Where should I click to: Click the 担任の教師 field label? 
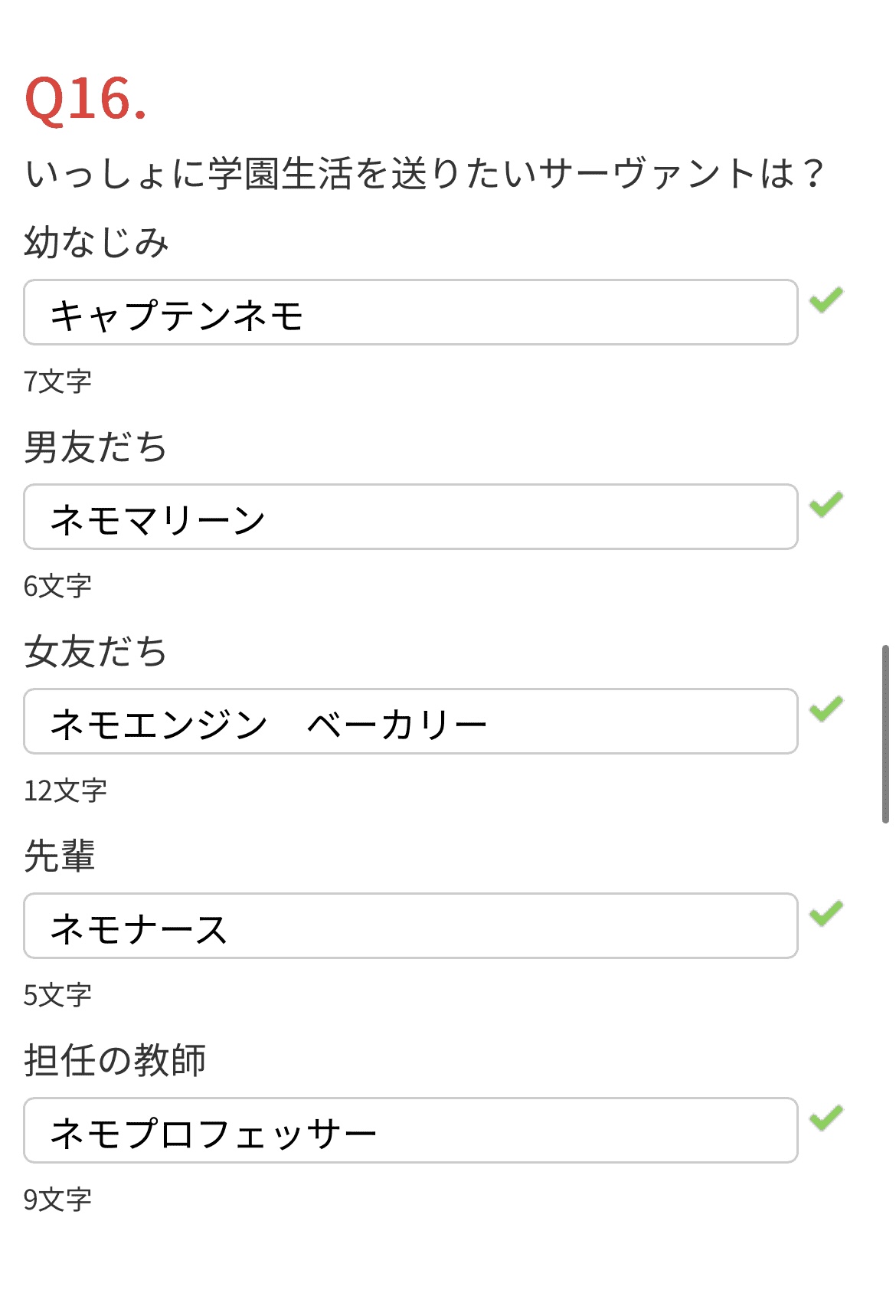[115, 1061]
